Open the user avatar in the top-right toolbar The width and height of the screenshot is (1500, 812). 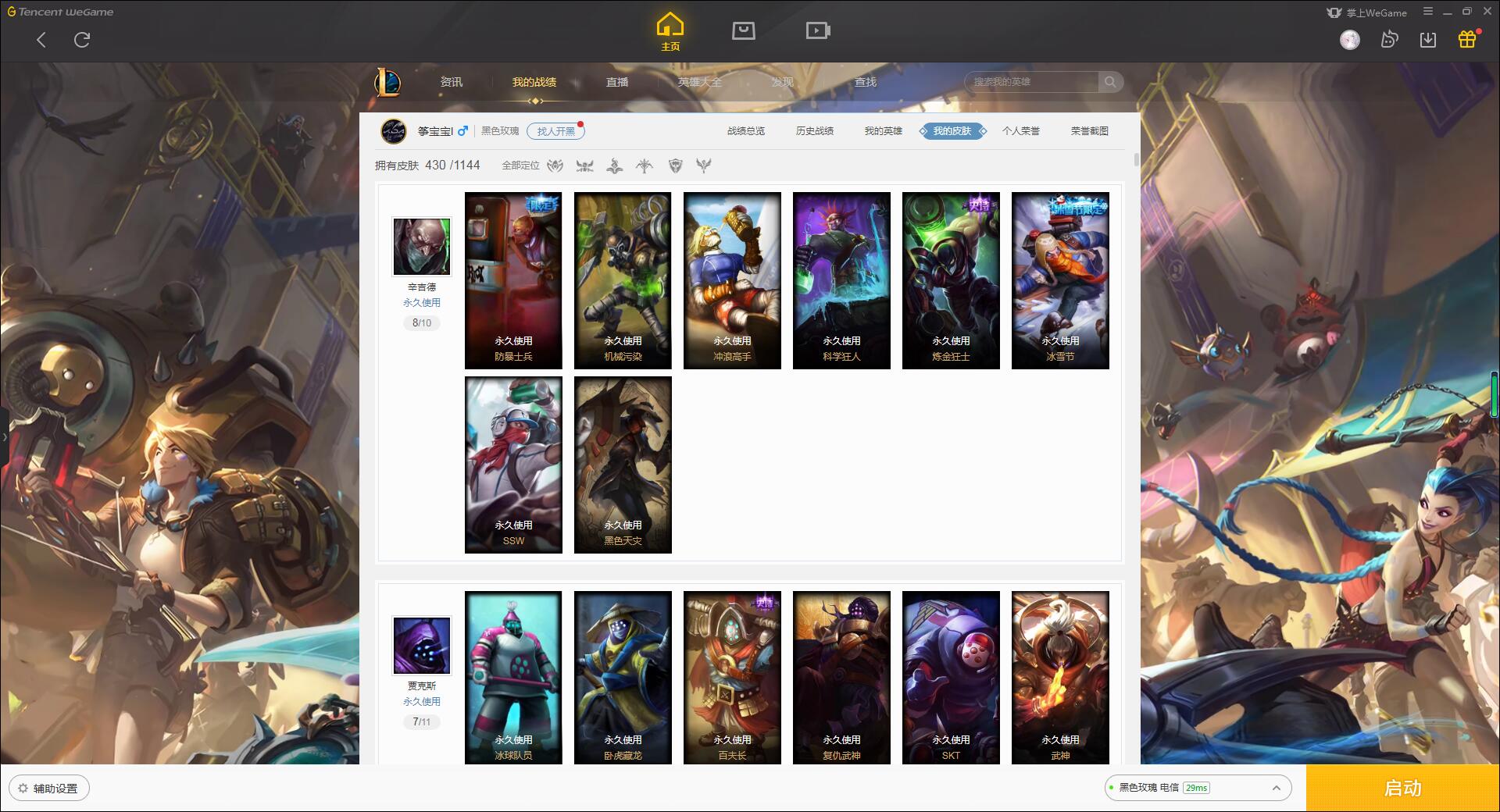point(1349,40)
